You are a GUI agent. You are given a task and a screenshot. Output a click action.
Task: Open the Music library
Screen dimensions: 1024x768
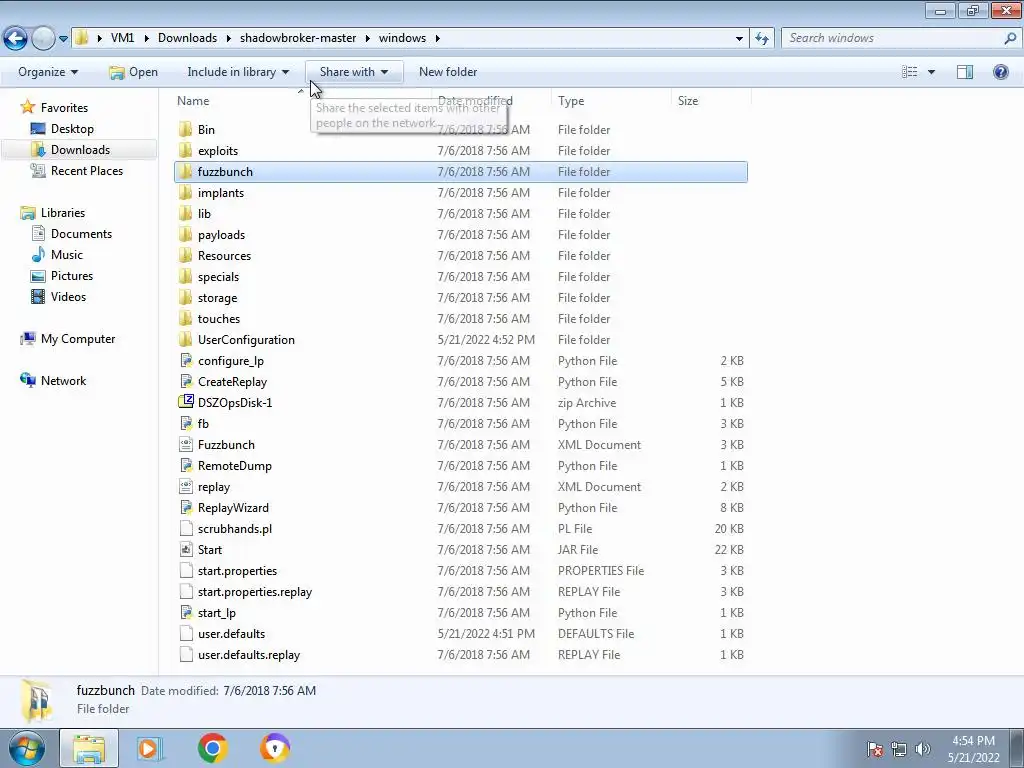pos(67,255)
